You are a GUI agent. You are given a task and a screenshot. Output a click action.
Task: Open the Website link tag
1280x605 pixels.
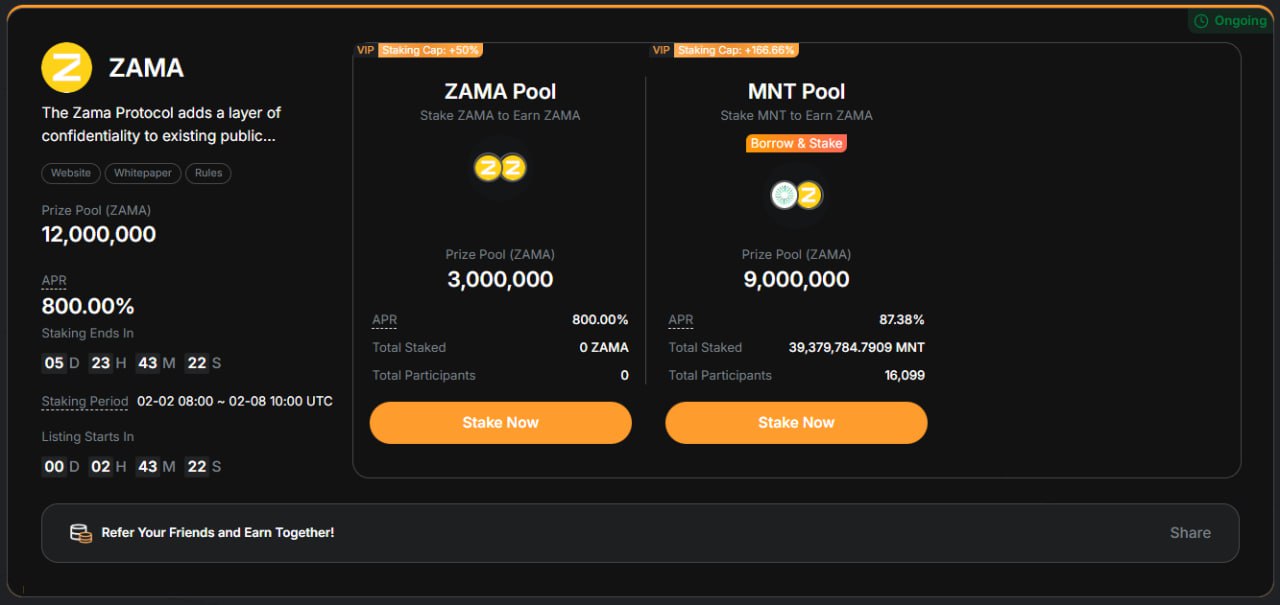coord(71,173)
